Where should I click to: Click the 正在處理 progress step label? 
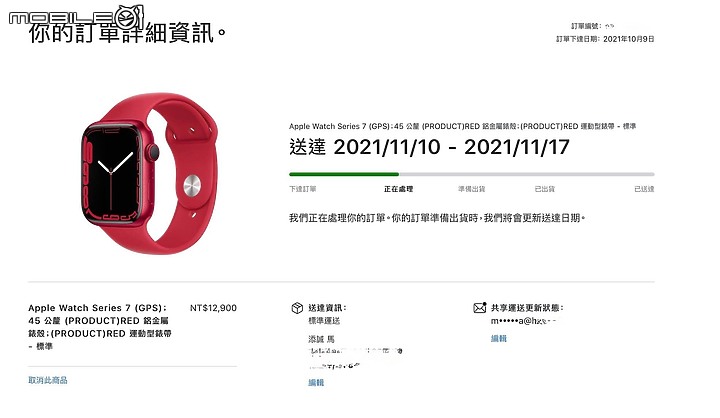click(399, 189)
